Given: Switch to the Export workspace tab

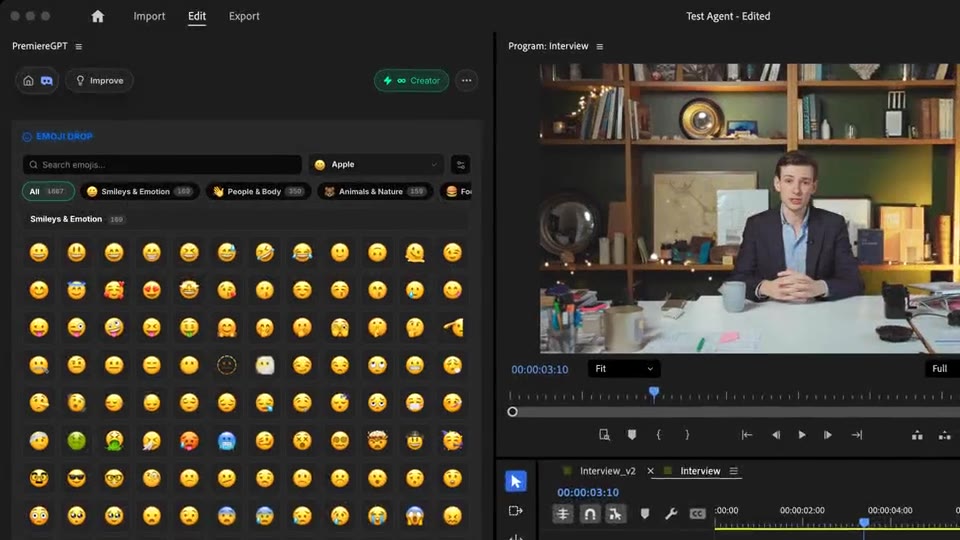Looking at the screenshot, I should [x=244, y=16].
